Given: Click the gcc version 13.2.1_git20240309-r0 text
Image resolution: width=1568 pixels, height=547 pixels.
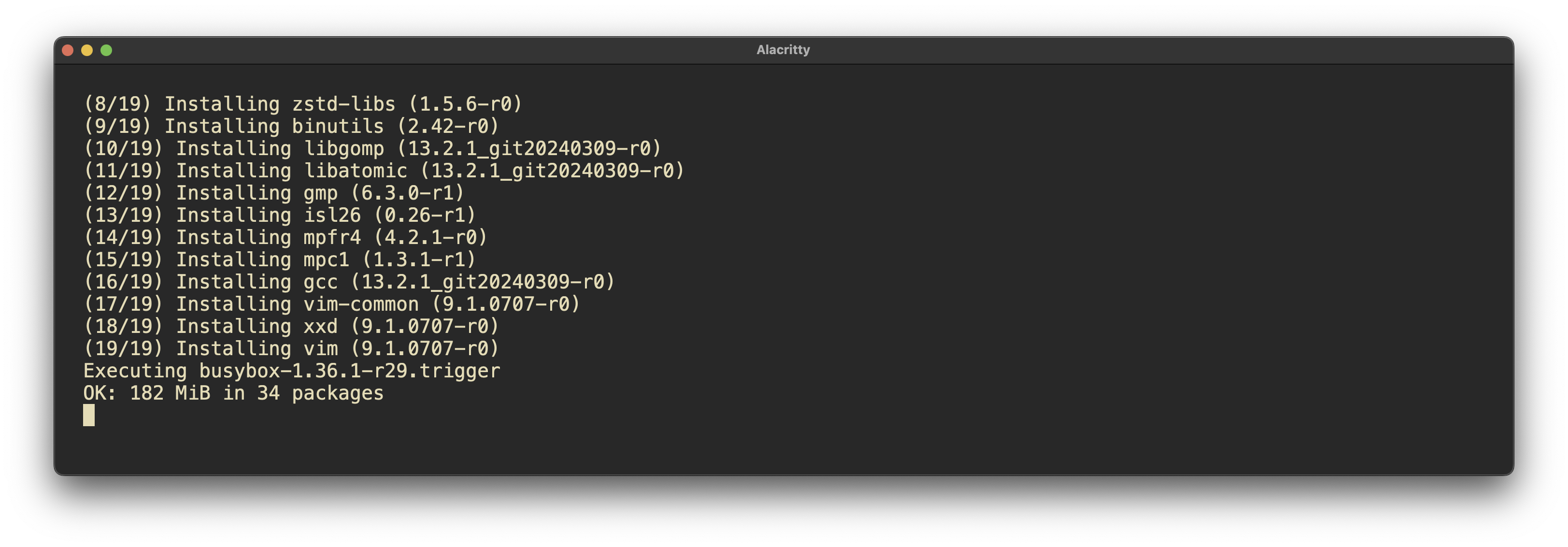Looking at the screenshot, I should (x=483, y=282).
